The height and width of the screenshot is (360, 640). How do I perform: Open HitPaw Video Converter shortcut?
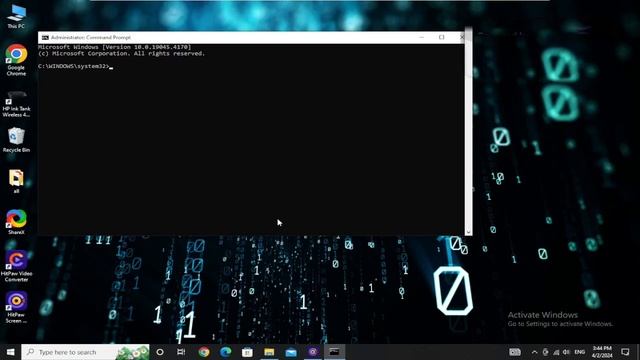click(16, 266)
